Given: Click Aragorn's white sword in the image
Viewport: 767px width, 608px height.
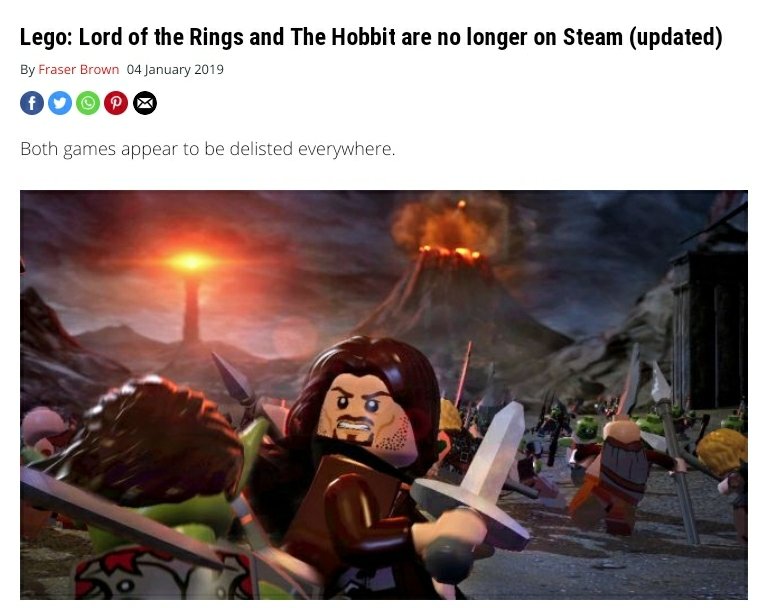Looking at the screenshot, I should point(482,470).
